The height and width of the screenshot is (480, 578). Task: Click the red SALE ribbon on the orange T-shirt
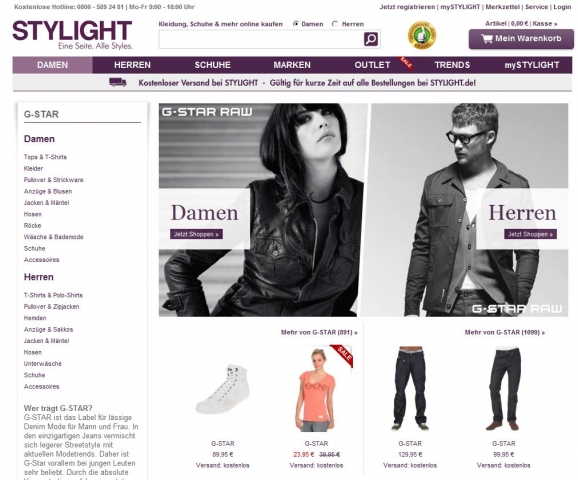(x=342, y=355)
